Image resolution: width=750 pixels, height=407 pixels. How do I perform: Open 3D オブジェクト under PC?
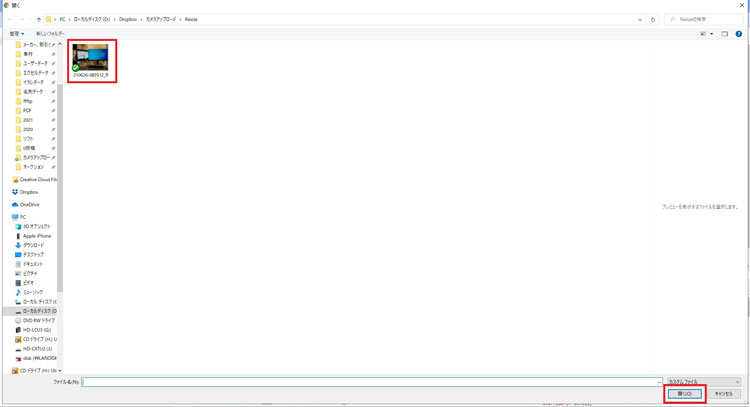coord(36,227)
